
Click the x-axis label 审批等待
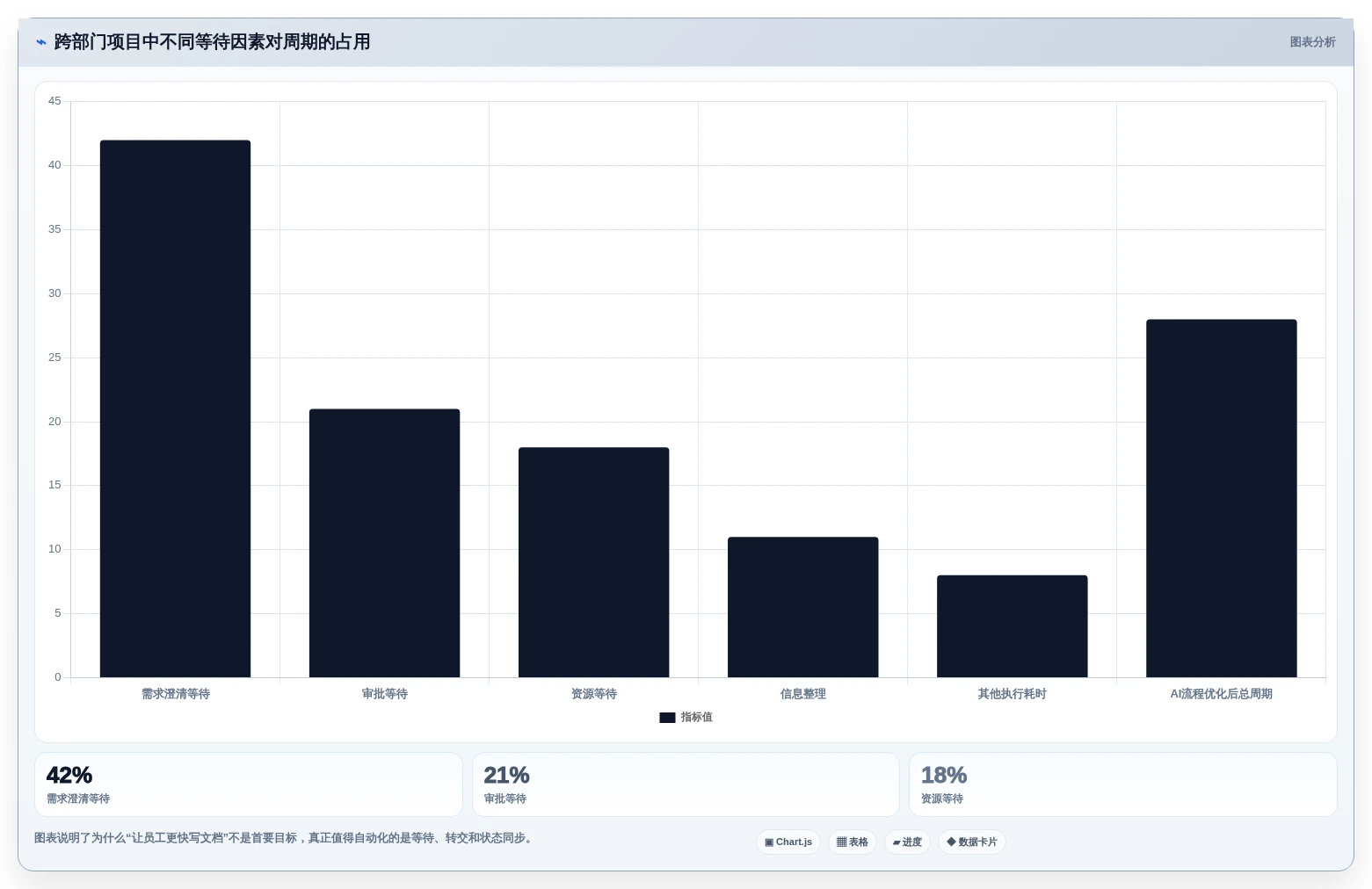click(385, 694)
